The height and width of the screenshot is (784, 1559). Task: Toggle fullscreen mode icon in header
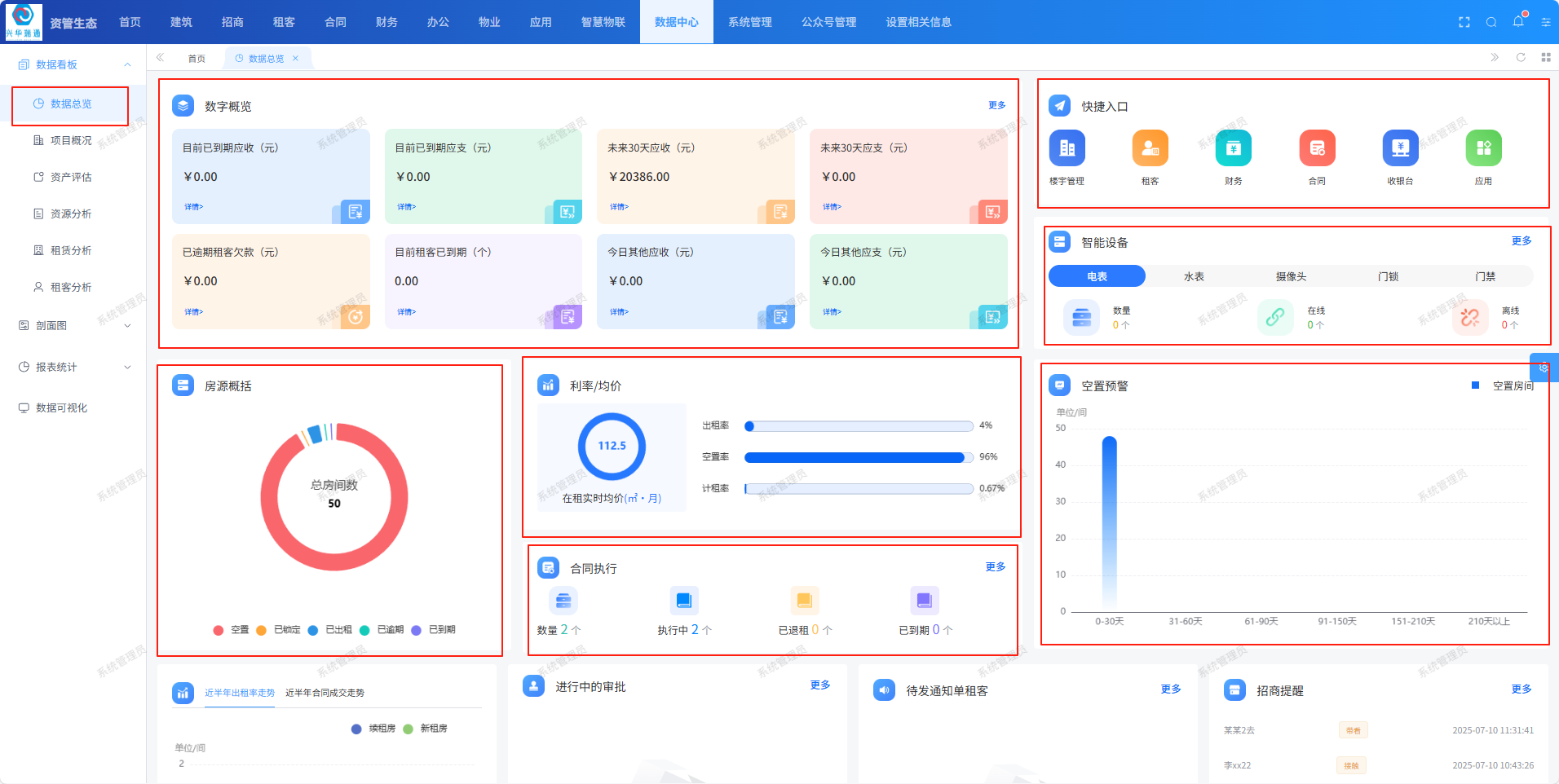(x=1464, y=22)
